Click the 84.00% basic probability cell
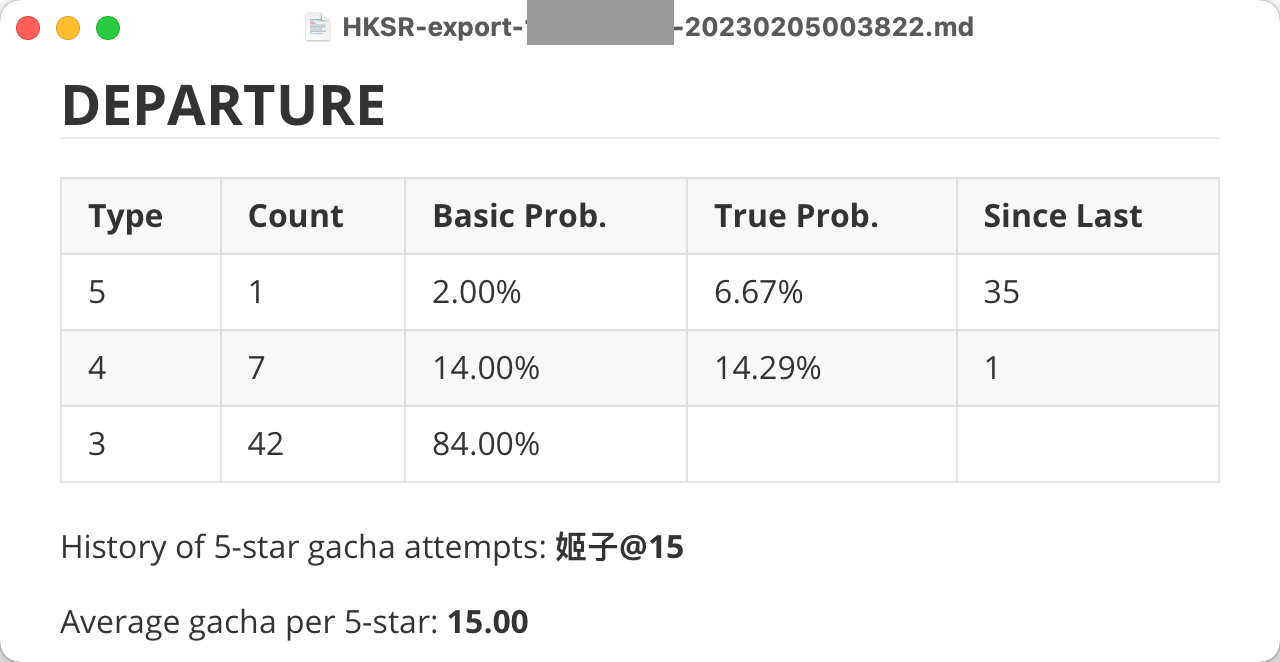 [x=546, y=444]
